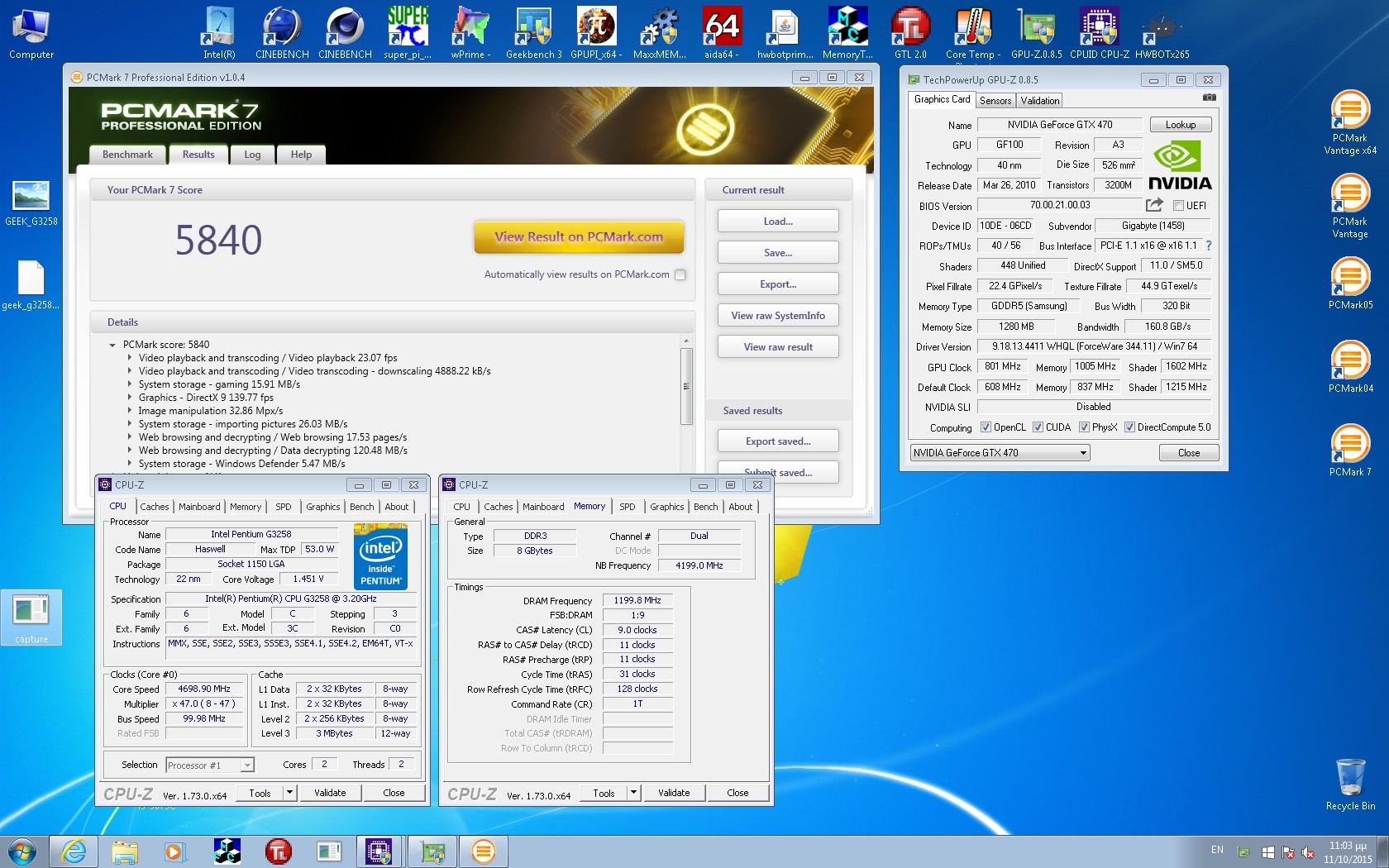Open the CPUID CPU-Z desktop shortcut
The width and height of the screenshot is (1389, 868).
[1099, 33]
